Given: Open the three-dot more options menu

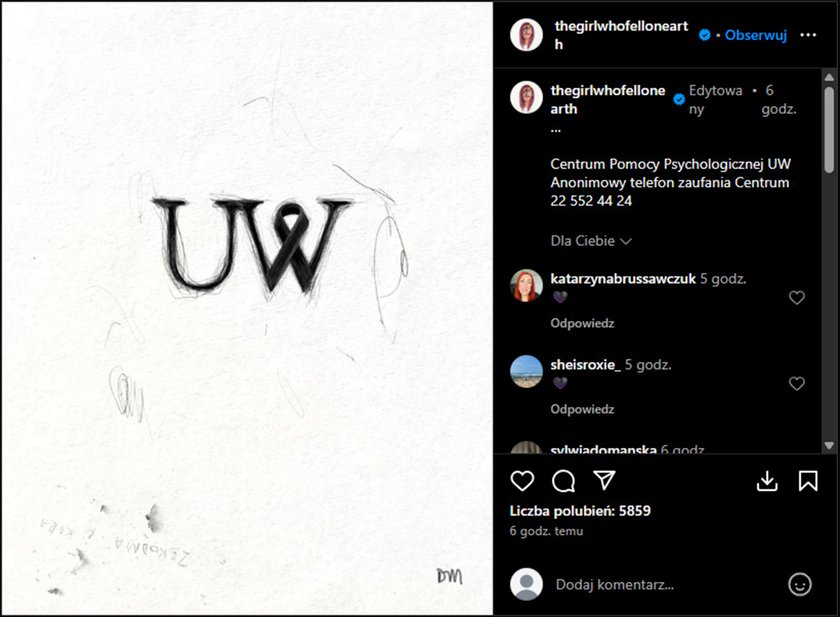Looking at the screenshot, I should click(x=808, y=35).
